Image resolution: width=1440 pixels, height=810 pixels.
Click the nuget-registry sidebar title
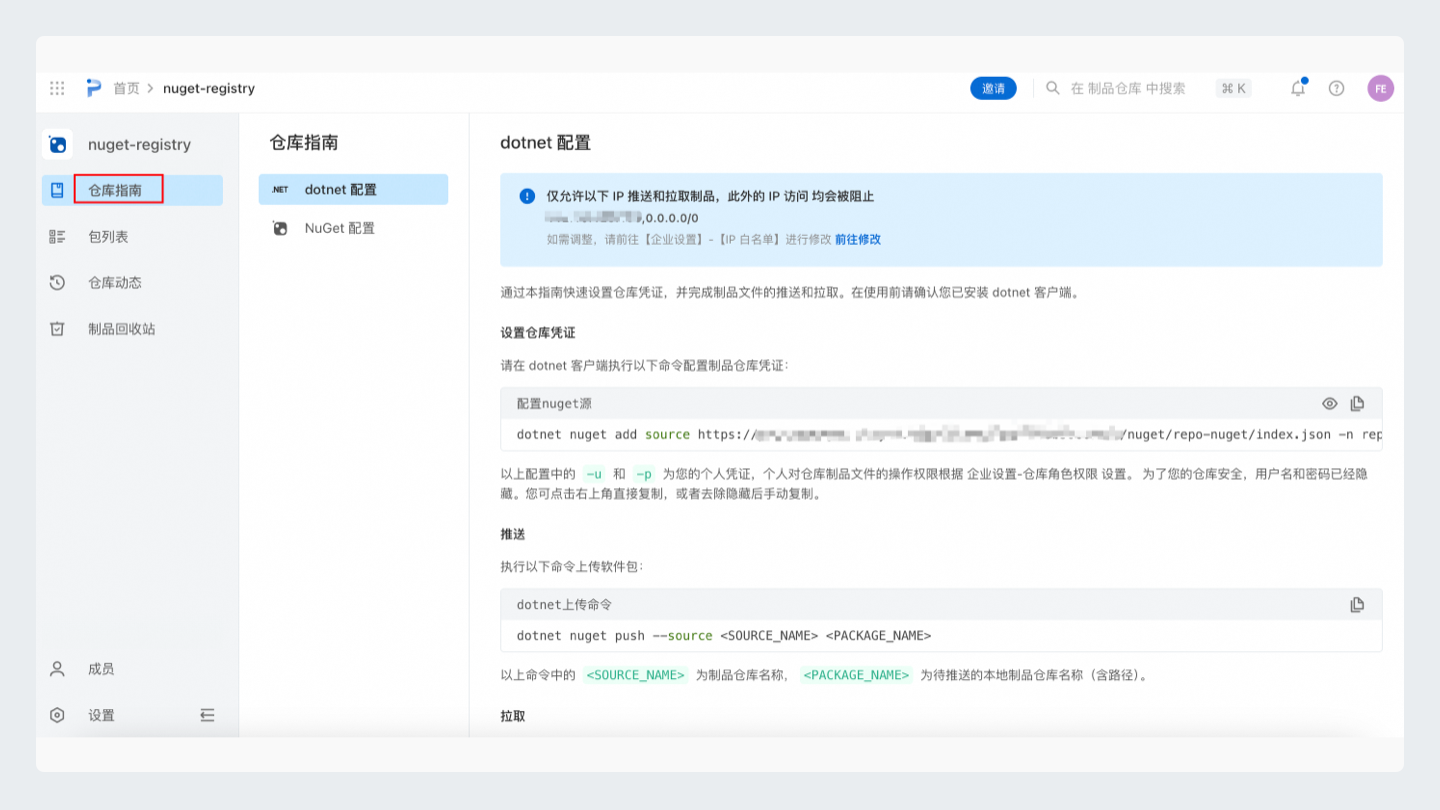click(139, 144)
